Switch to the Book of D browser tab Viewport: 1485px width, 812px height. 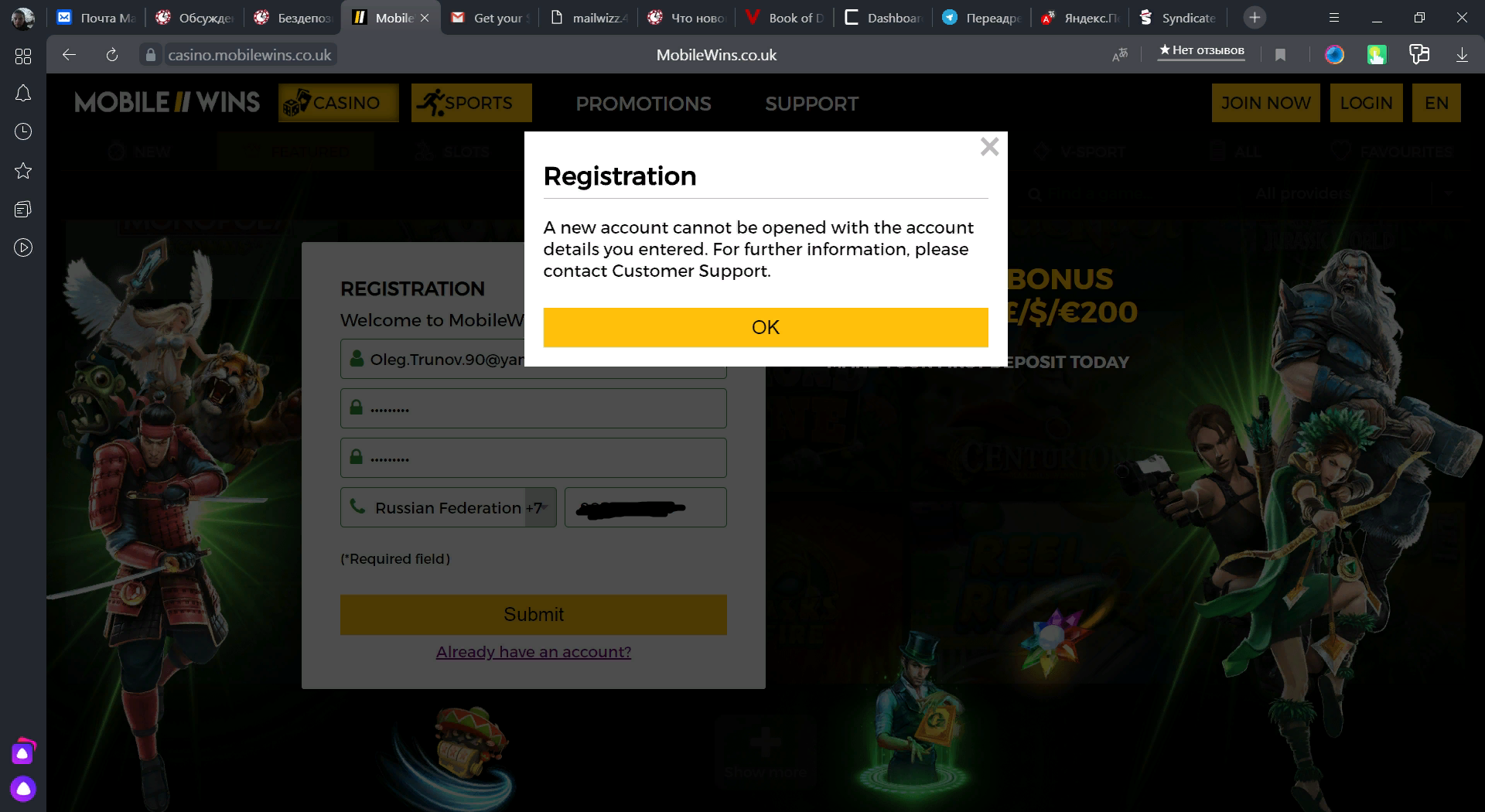[x=786, y=17]
